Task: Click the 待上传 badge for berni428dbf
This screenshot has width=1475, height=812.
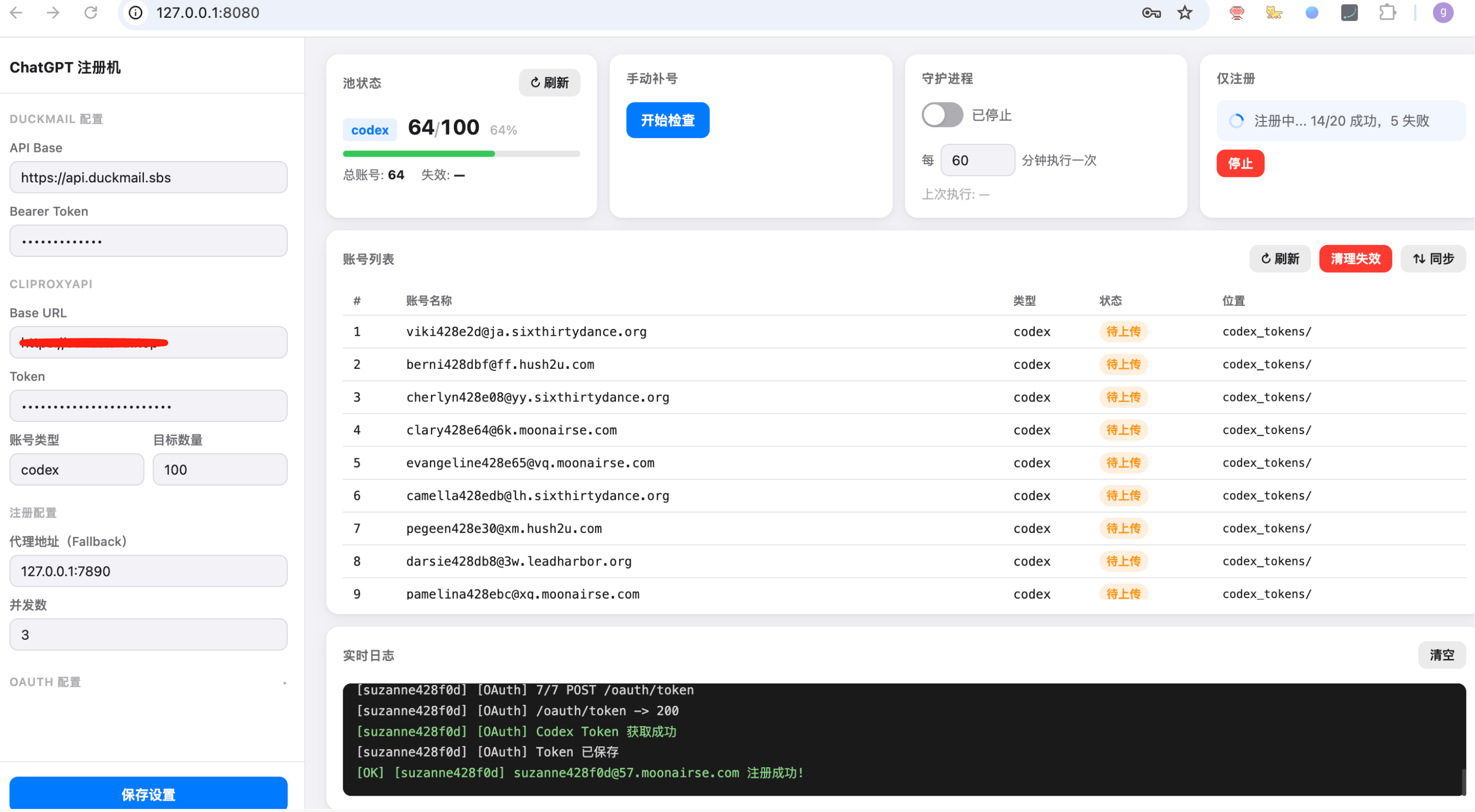Action: click(1123, 364)
